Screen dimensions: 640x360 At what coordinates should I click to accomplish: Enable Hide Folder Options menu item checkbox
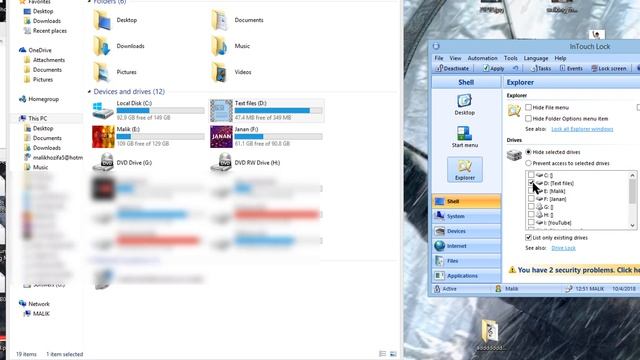(x=529, y=118)
